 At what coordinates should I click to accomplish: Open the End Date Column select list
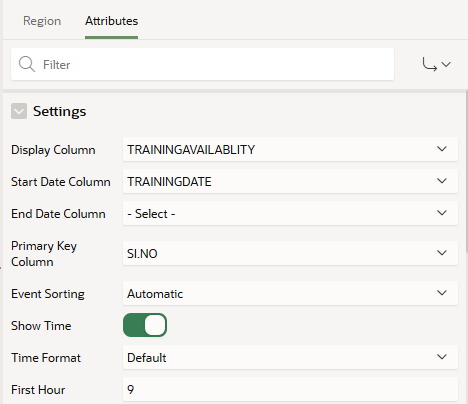click(x=290, y=213)
